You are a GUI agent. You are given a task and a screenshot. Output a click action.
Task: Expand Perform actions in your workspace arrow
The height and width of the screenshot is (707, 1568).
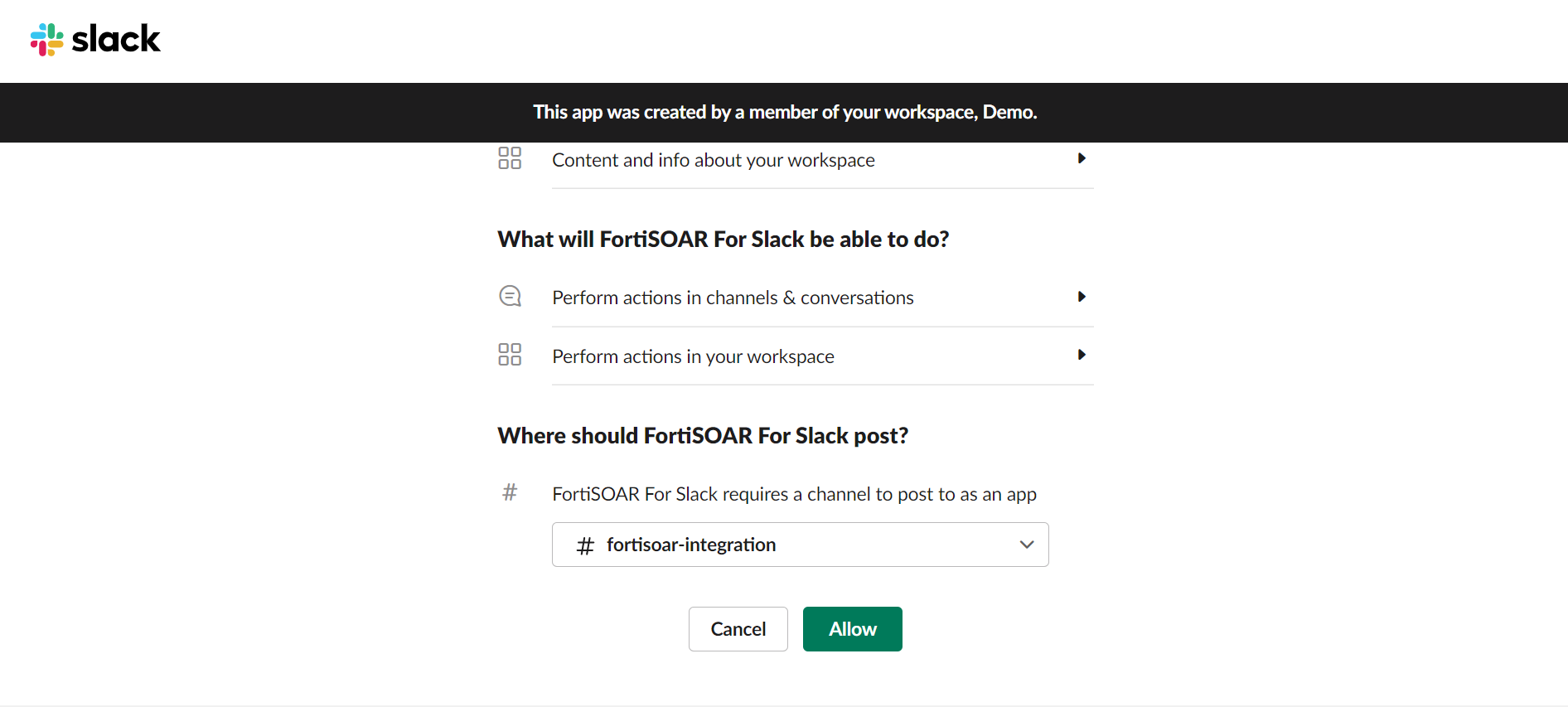pos(1081,355)
